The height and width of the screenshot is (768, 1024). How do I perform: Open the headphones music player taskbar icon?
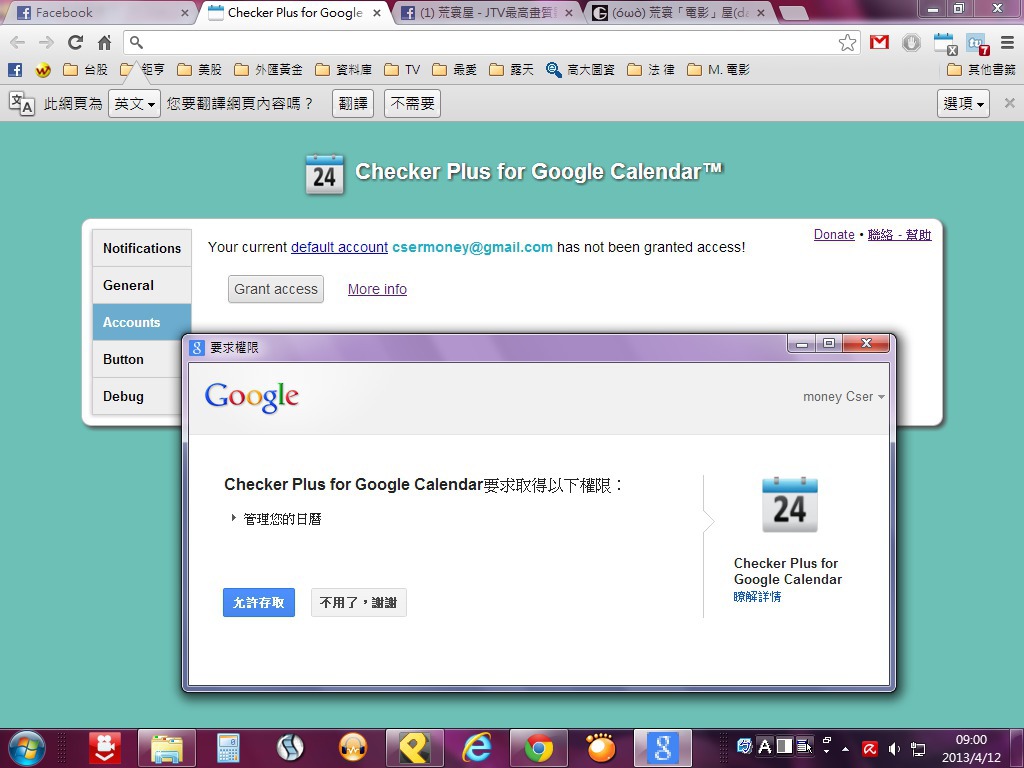click(x=353, y=748)
